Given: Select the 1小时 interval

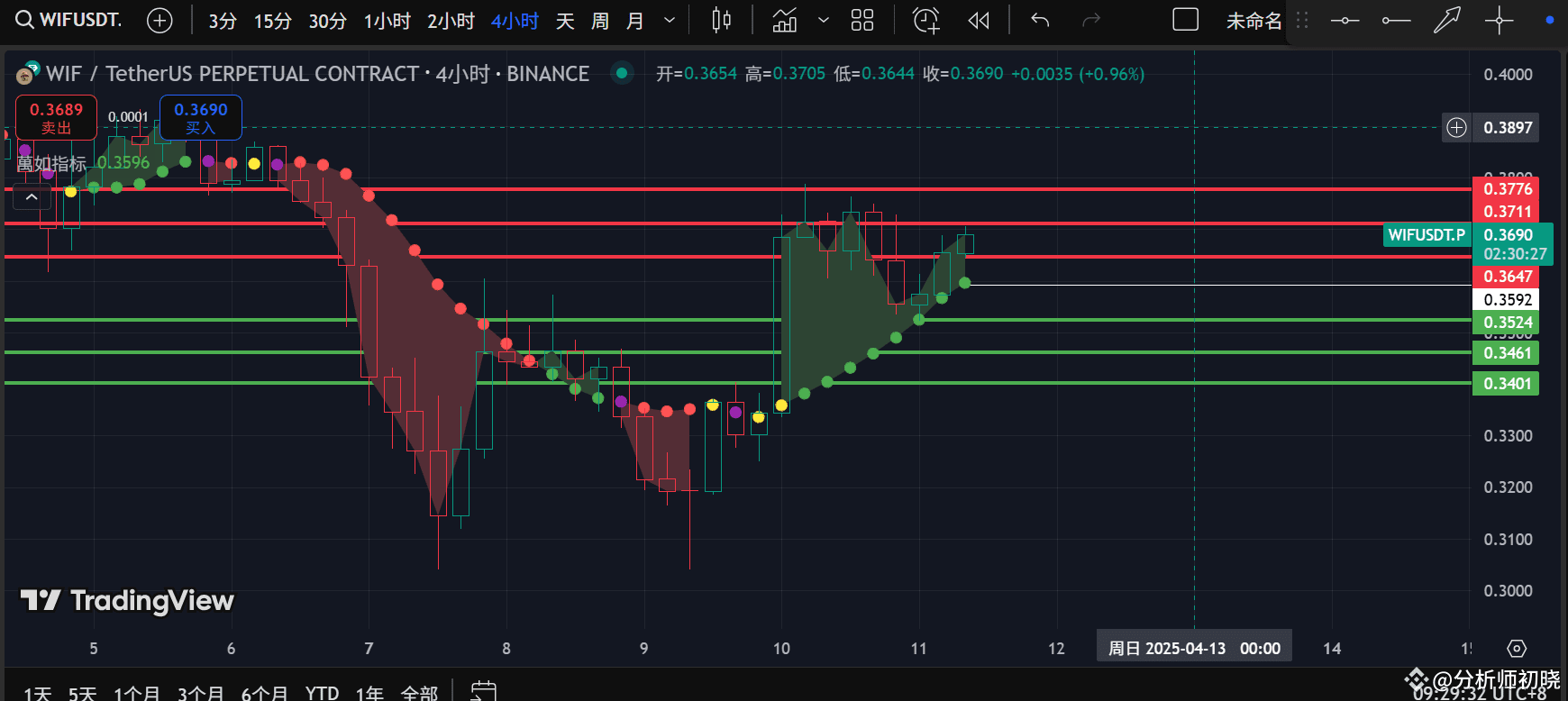Looking at the screenshot, I should click(387, 21).
